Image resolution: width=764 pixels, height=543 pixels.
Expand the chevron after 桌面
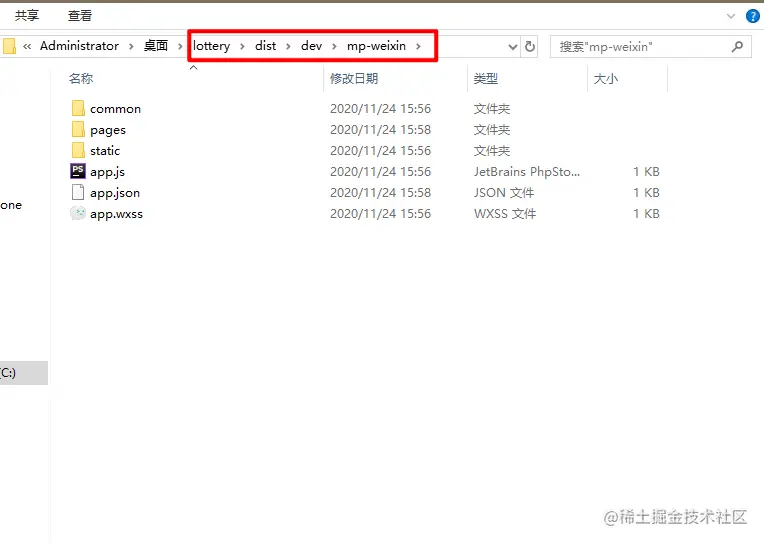pos(180,46)
